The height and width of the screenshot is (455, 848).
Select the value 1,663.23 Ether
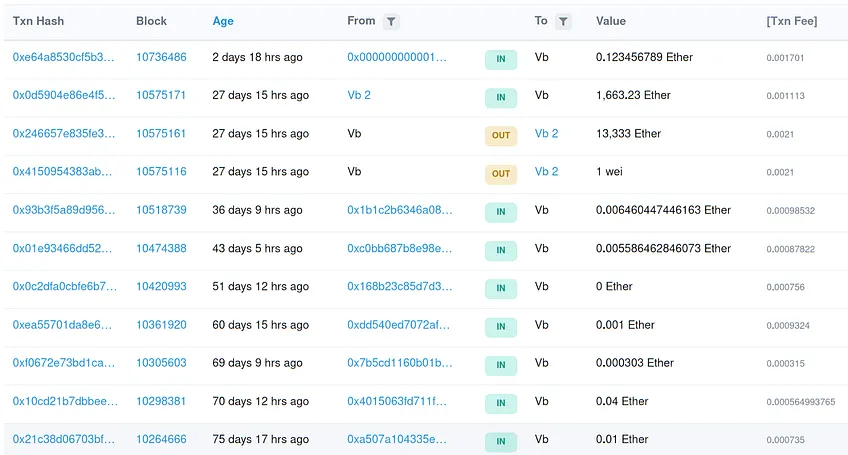[633, 95]
